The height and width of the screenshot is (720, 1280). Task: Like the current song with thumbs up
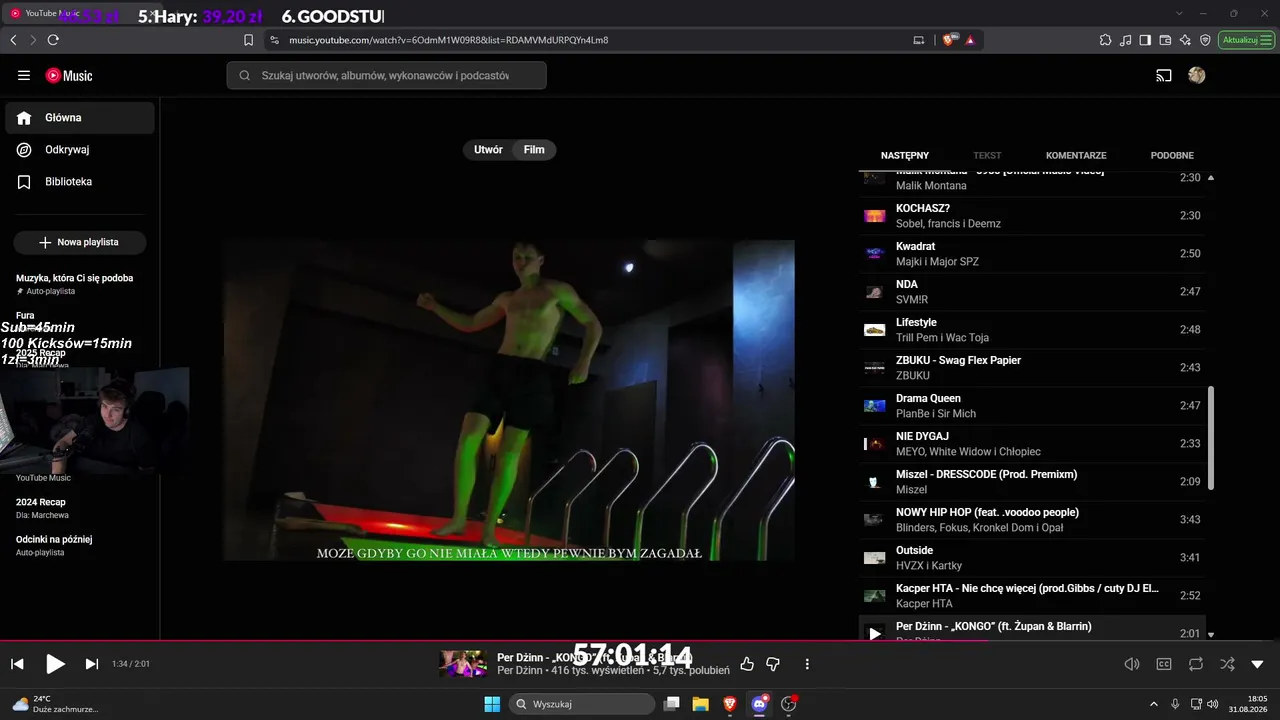click(747, 664)
